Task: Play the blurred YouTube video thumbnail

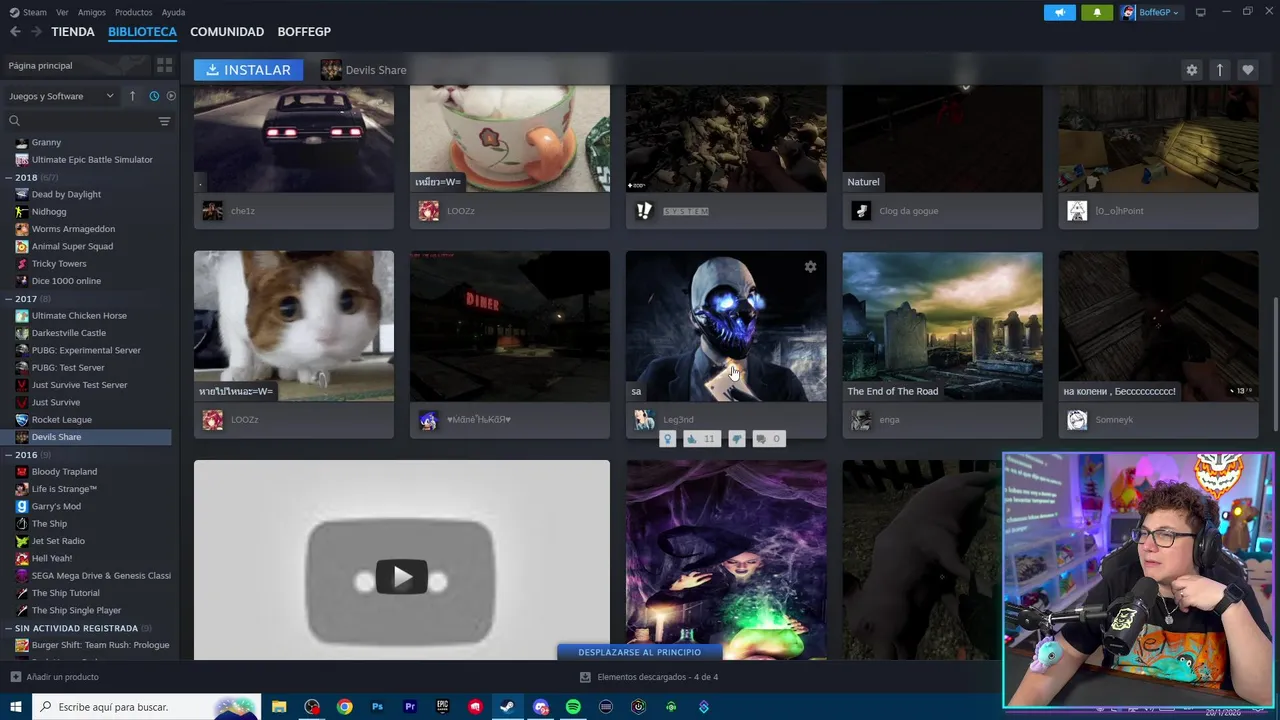Action: pos(401,577)
